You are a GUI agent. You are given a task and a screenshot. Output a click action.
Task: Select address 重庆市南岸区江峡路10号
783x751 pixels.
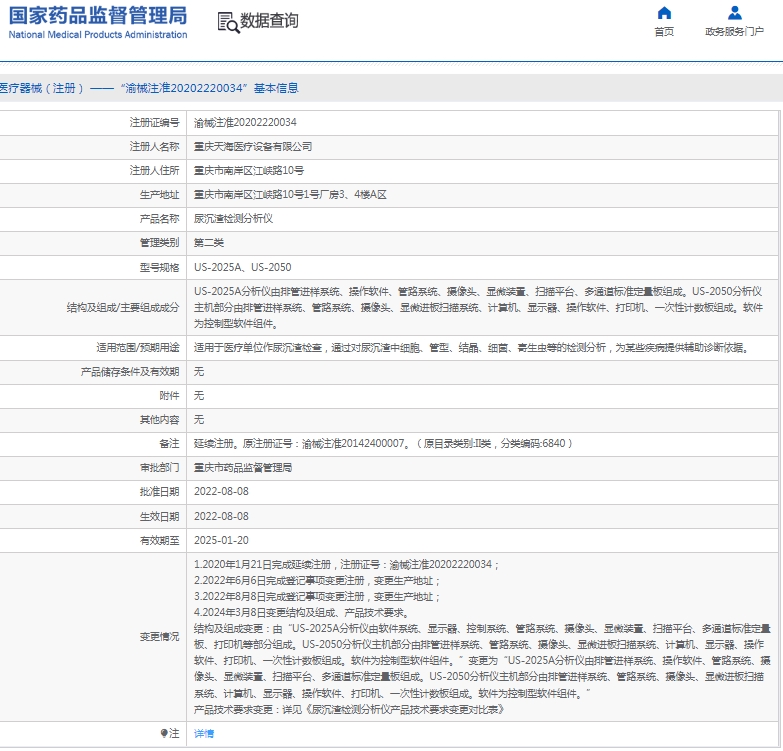tap(249, 170)
